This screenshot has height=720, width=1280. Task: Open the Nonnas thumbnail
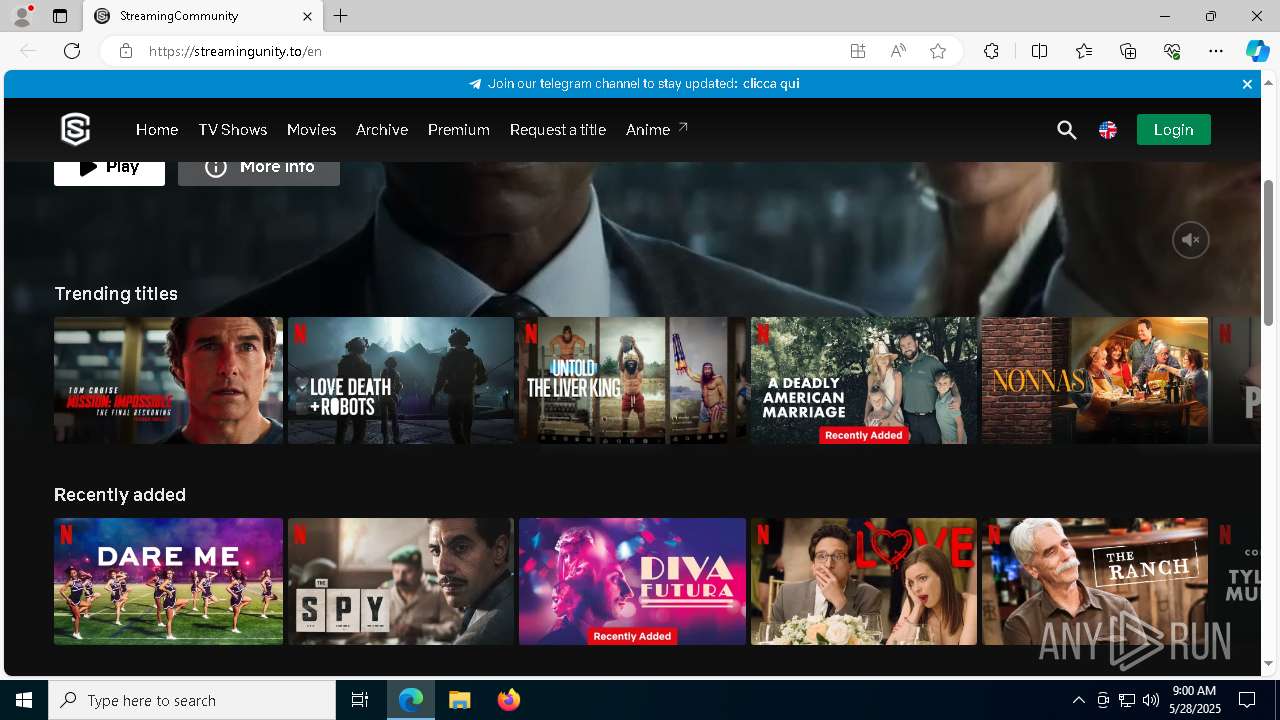1094,380
